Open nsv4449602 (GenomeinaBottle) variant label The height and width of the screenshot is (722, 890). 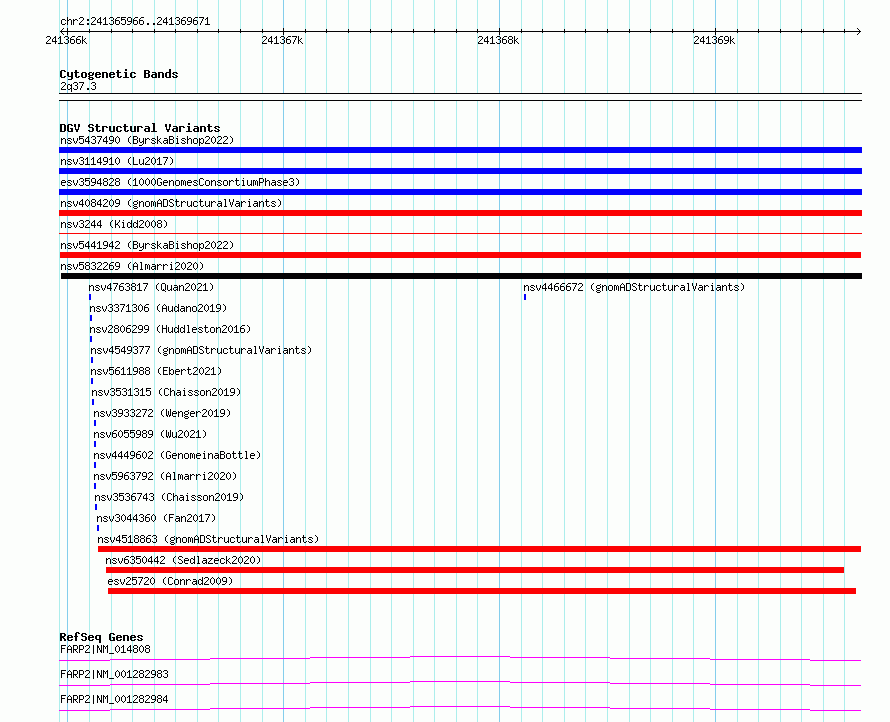tap(177, 455)
